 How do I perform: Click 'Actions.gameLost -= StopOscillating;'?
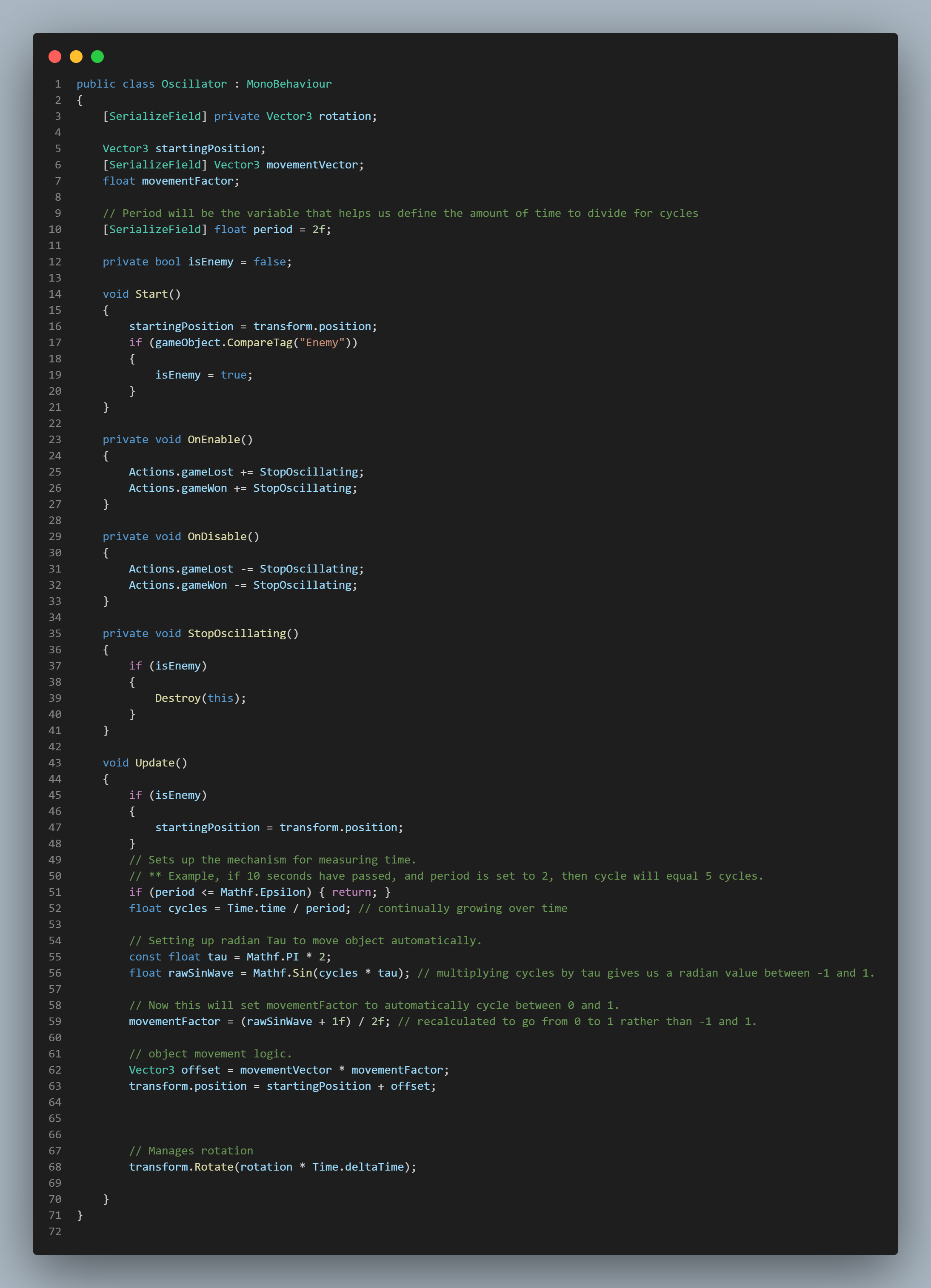246,569
